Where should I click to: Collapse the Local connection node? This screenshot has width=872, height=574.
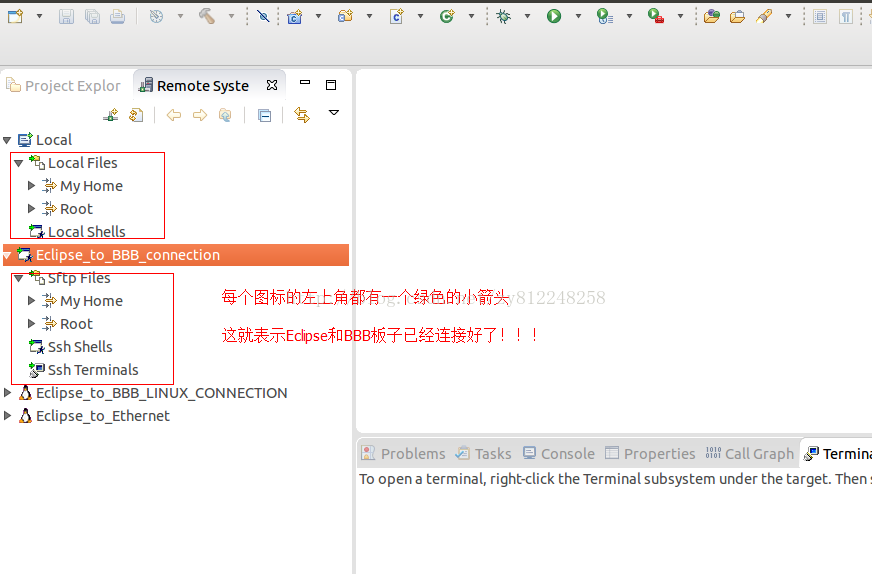point(7,140)
